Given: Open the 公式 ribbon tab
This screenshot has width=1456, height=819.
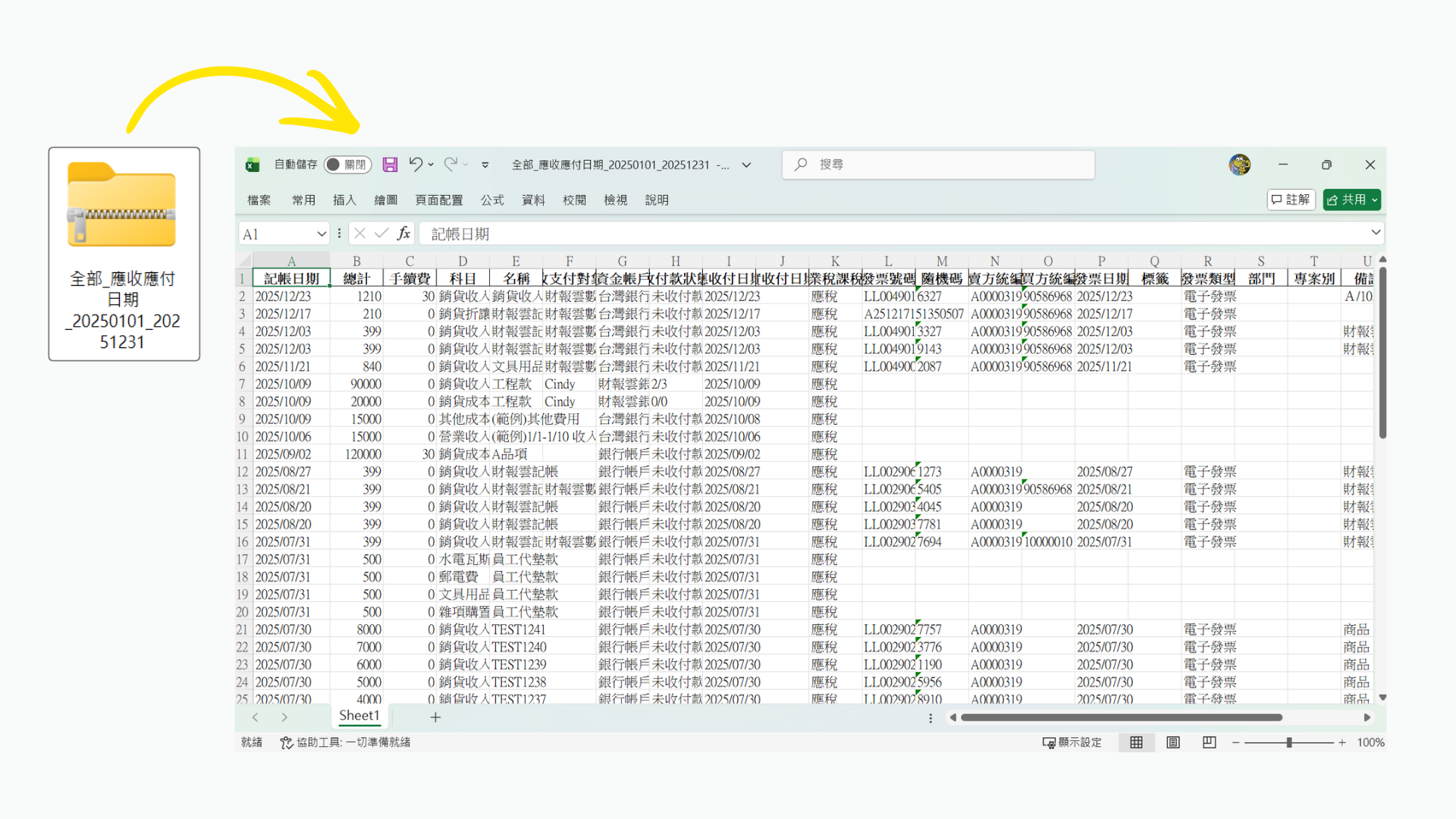Looking at the screenshot, I should (492, 200).
